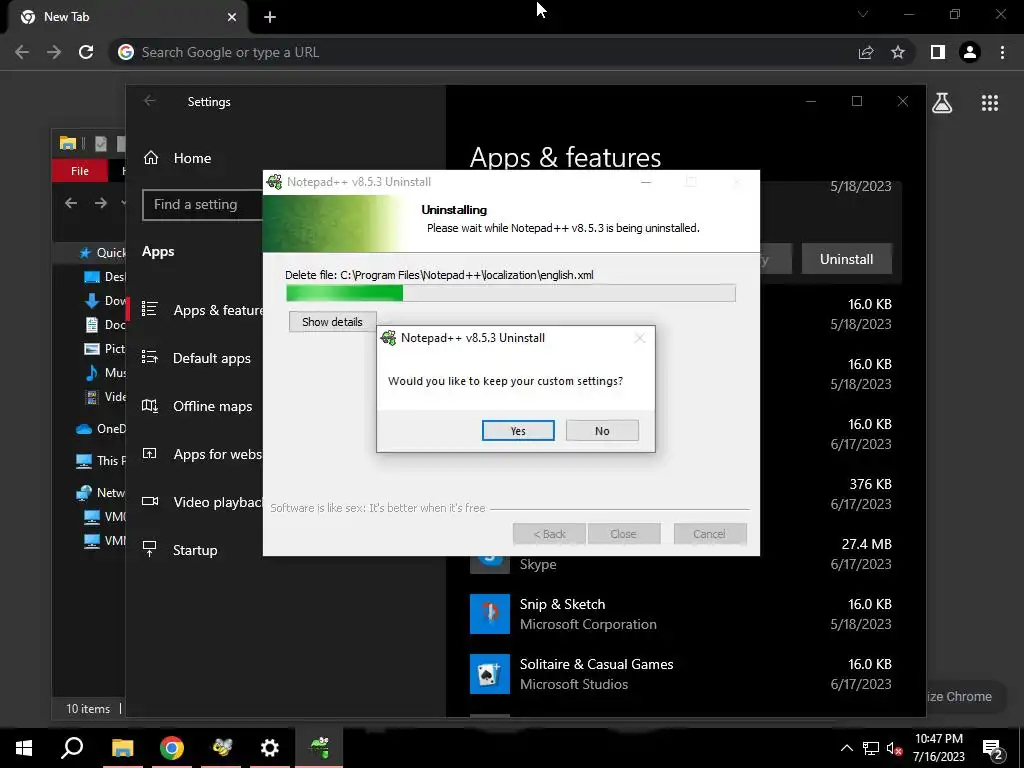The height and width of the screenshot is (768, 1024).
Task: Select Startup in Settings sidebar
Action: [195, 550]
